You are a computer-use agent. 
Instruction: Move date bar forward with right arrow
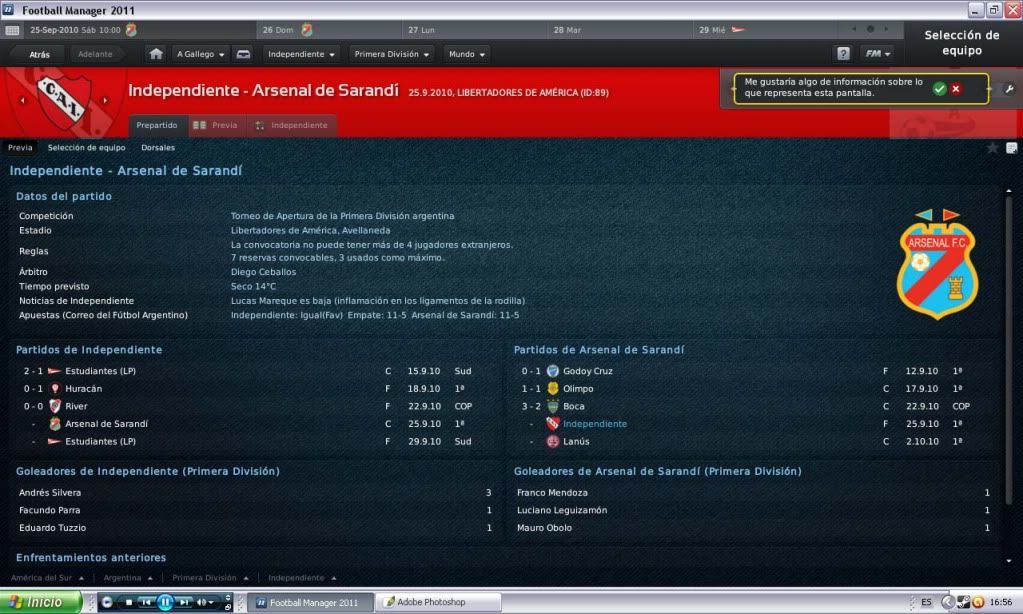[x=886, y=29]
